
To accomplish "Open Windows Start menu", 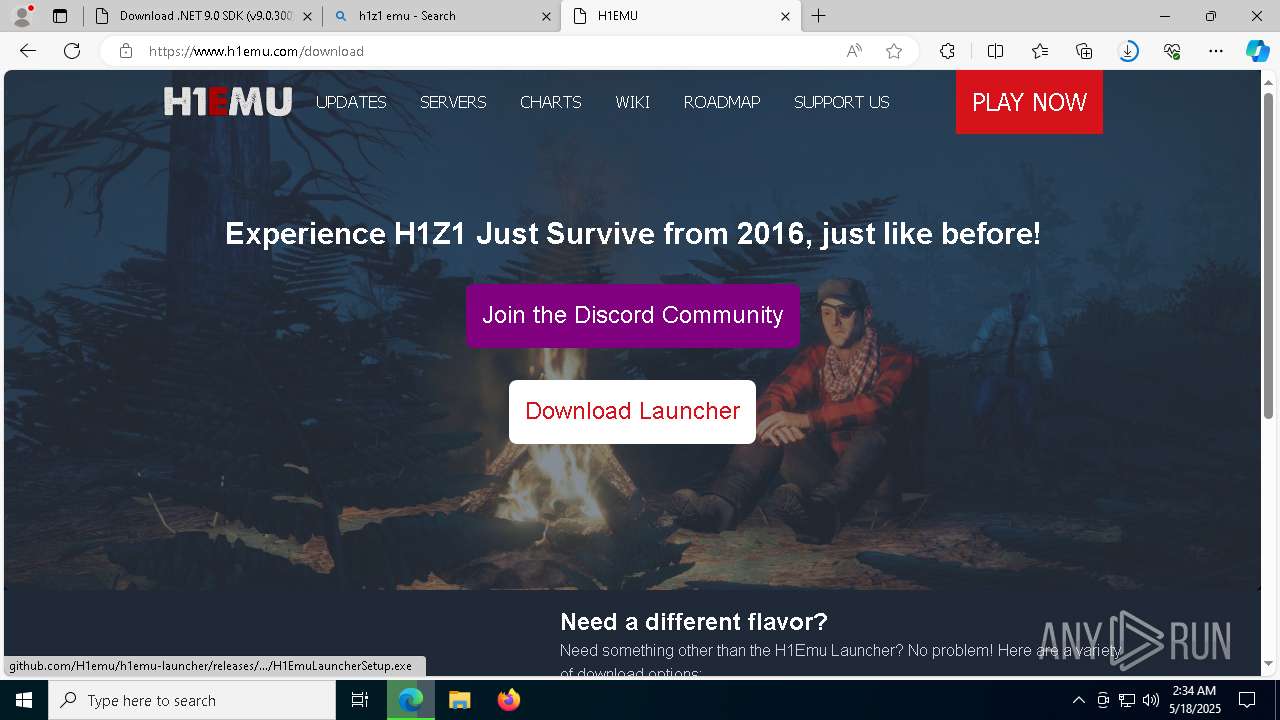I will pos(24,700).
